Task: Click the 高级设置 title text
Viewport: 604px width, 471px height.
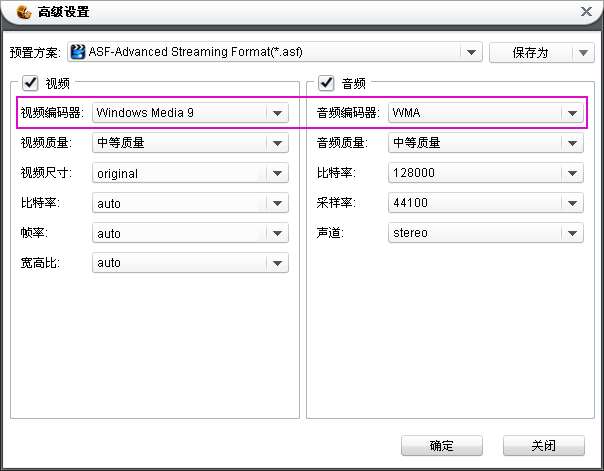Action: [64, 12]
